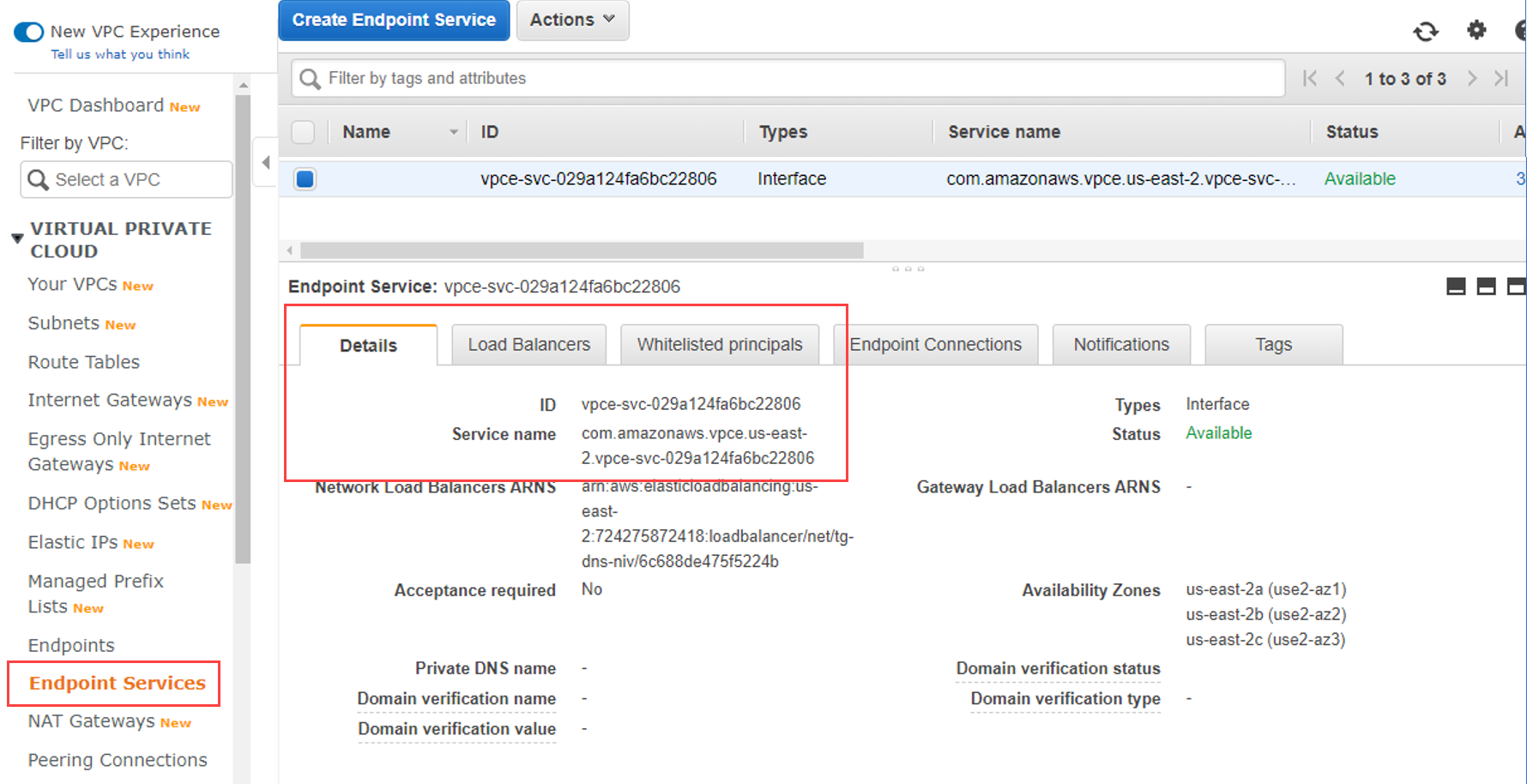Click the us-east-2a (use2-az1) zone text
The image size is (1527, 784).
pyautogui.click(x=1266, y=589)
